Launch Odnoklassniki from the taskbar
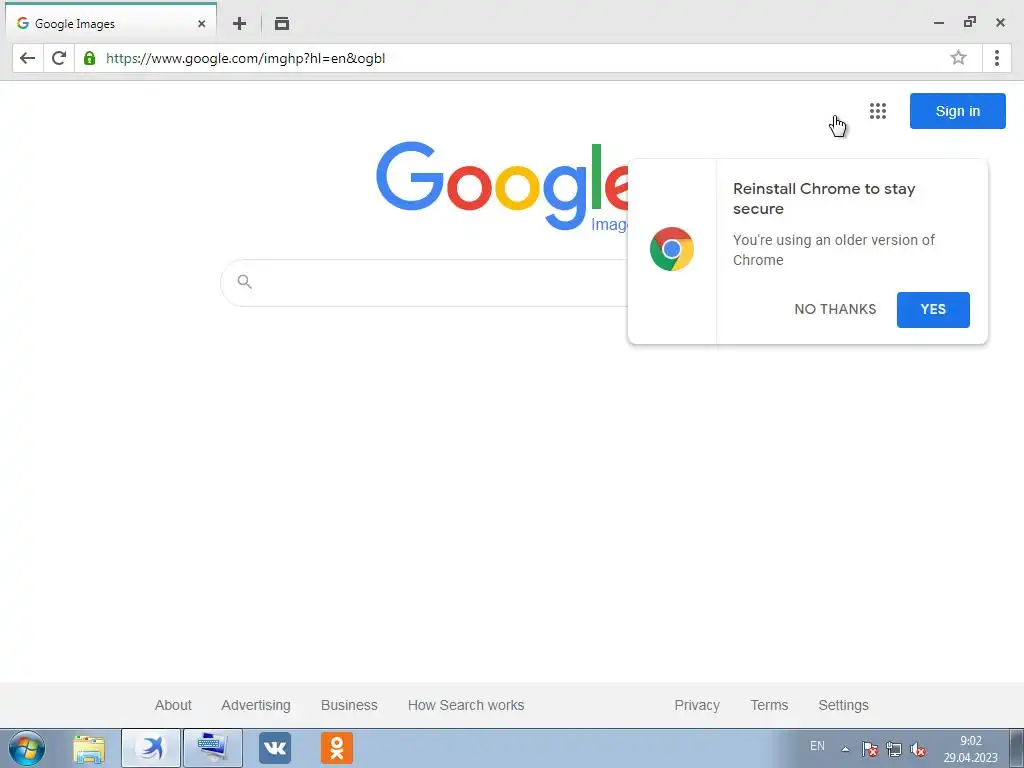This screenshot has height=768, width=1024. [x=337, y=748]
